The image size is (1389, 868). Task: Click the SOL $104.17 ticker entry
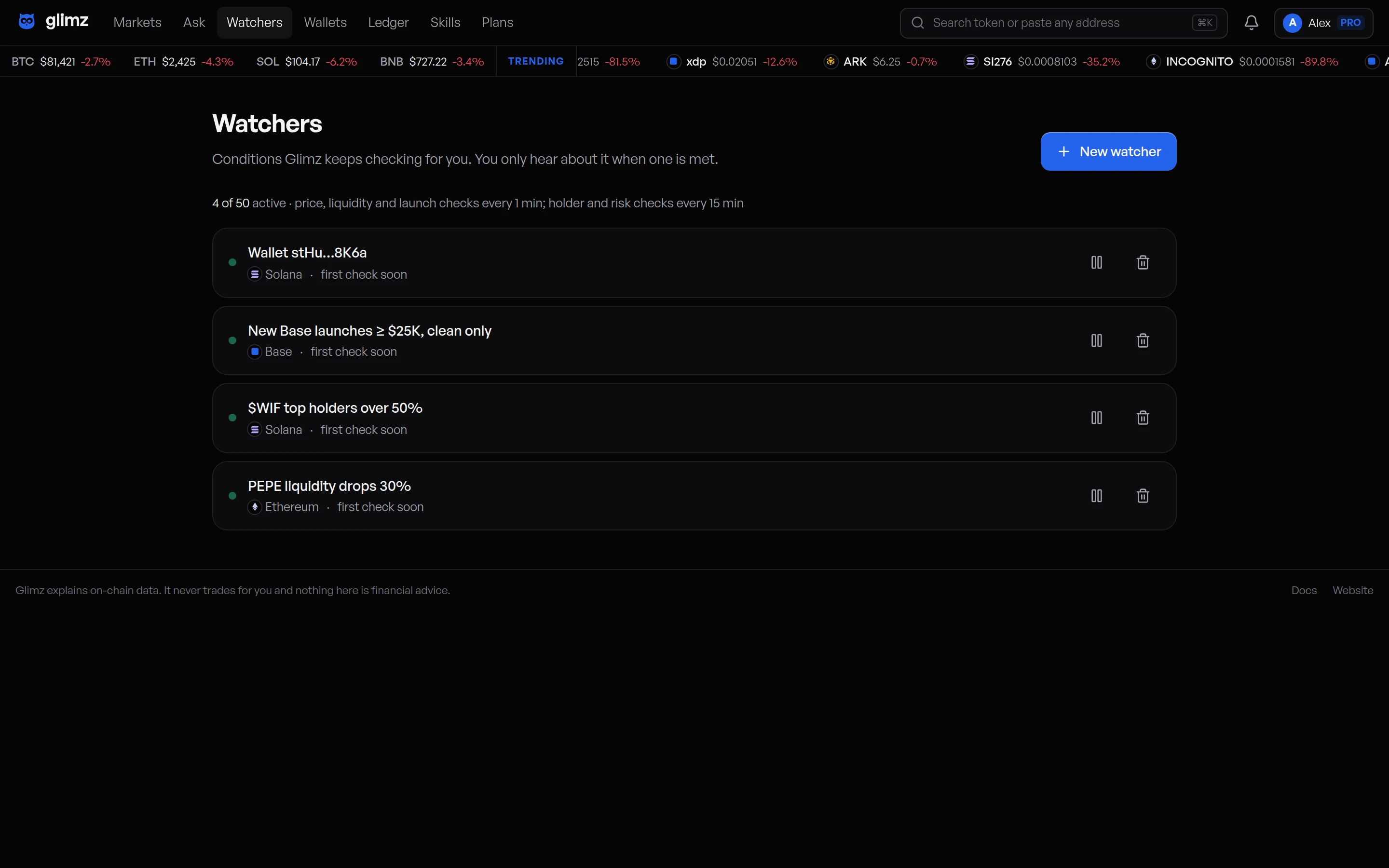307,61
